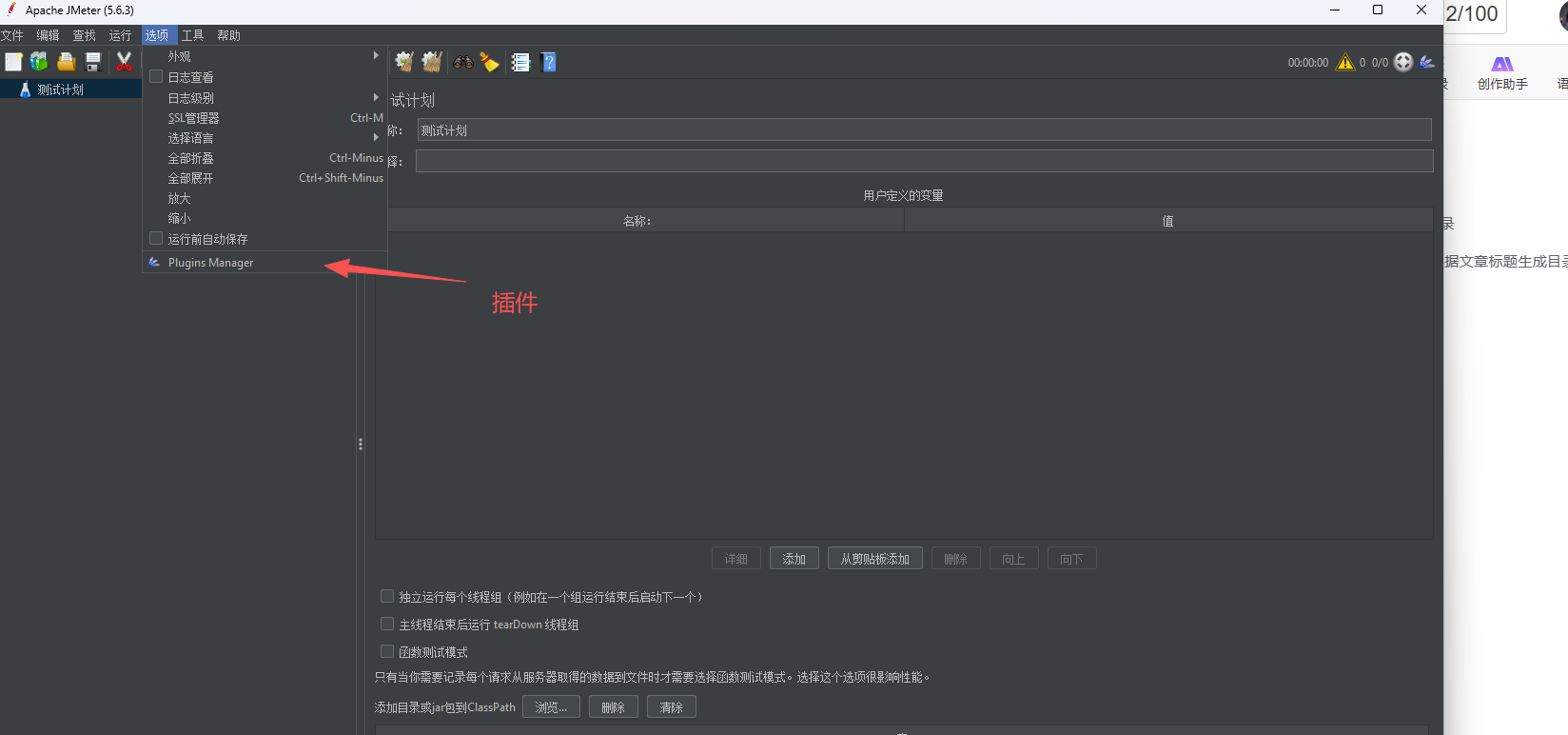Click the split pane divider handle dots
This screenshot has height=735, width=1568.
pos(361,444)
